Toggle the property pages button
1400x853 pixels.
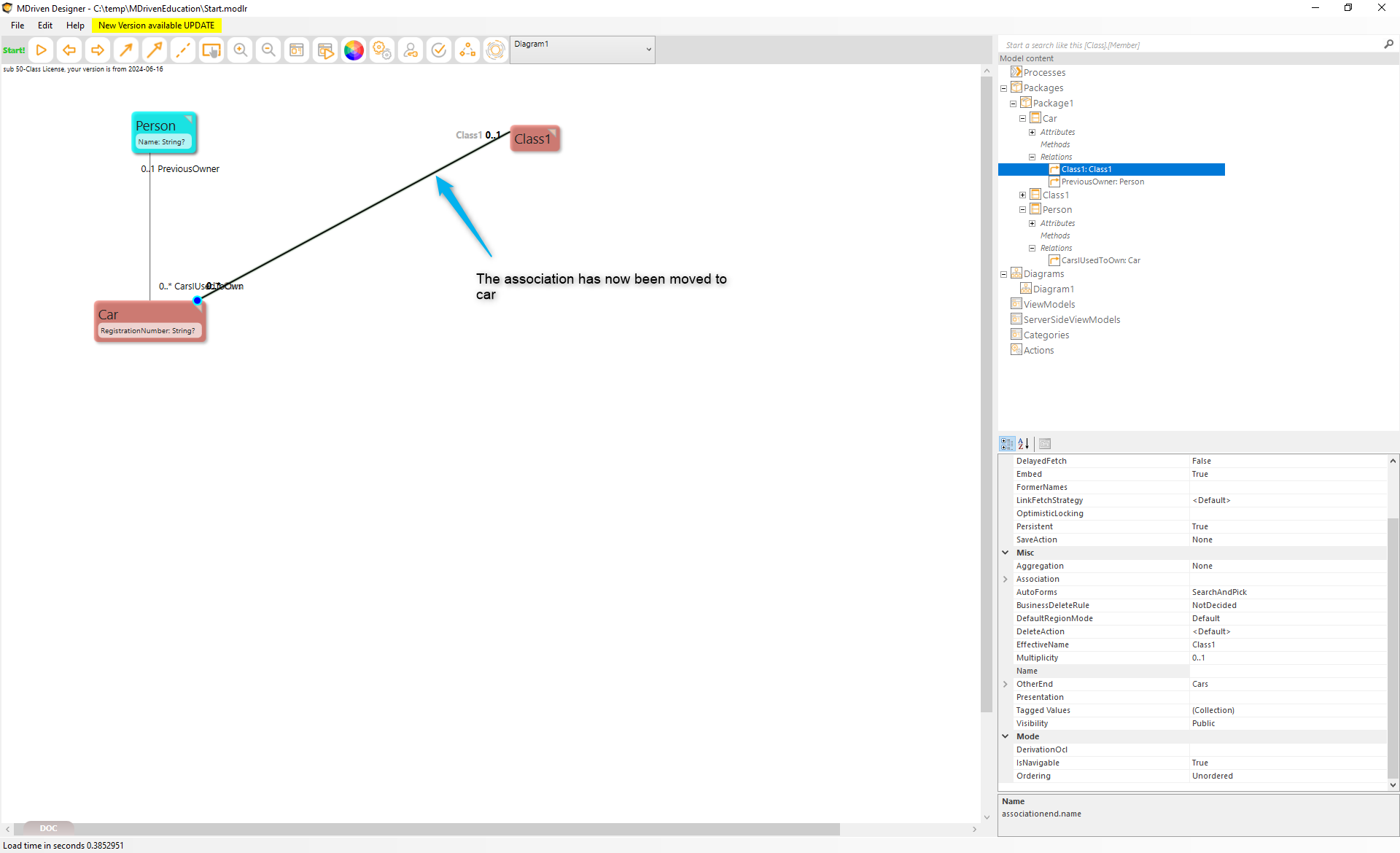pos(1045,443)
